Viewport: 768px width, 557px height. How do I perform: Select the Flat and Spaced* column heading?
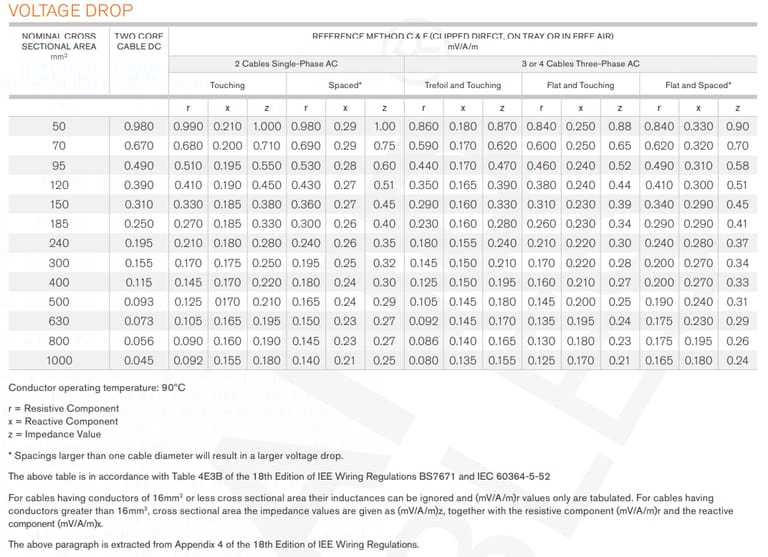(x=698, y=86)
